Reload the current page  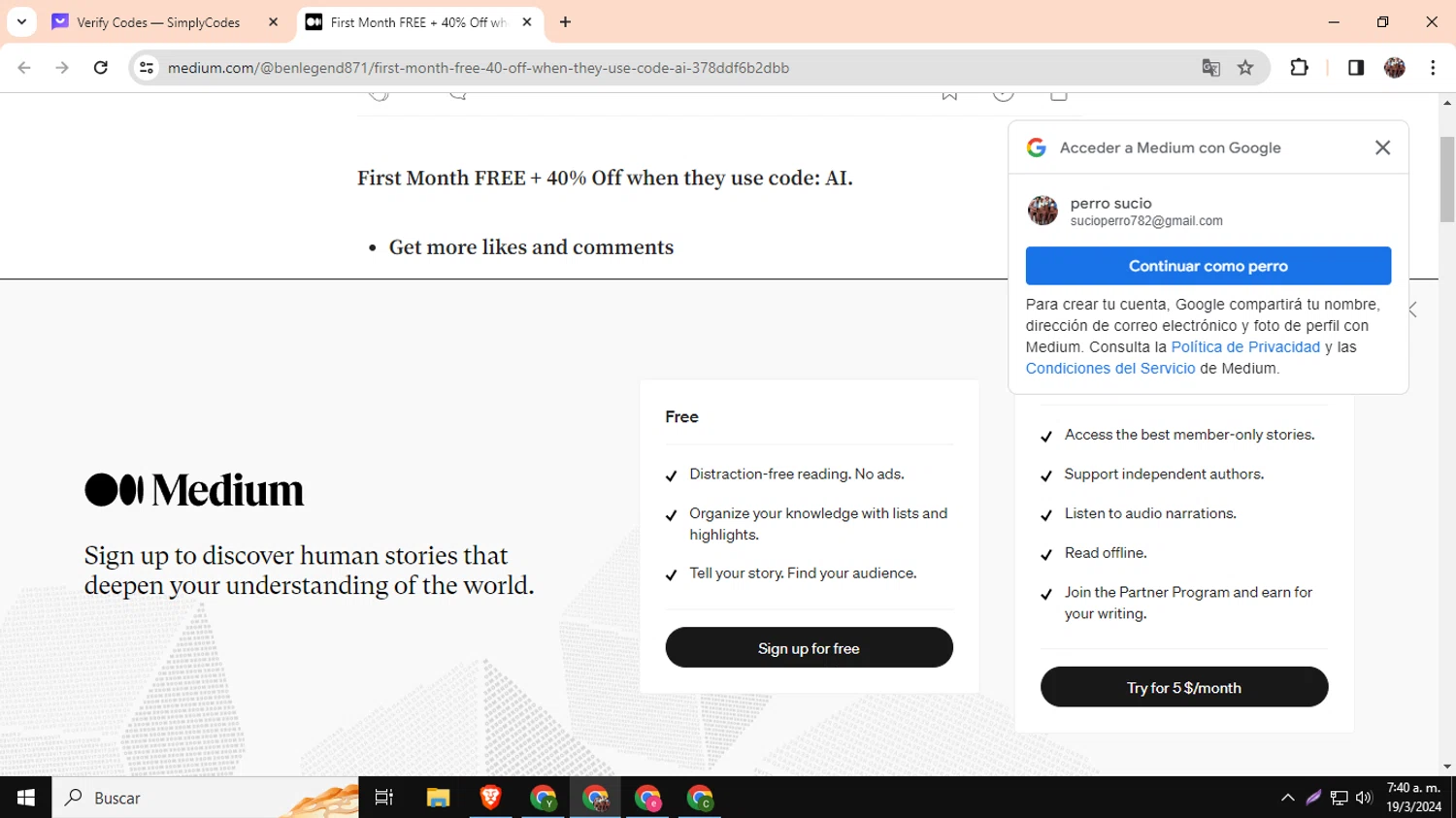pos(100,68)
